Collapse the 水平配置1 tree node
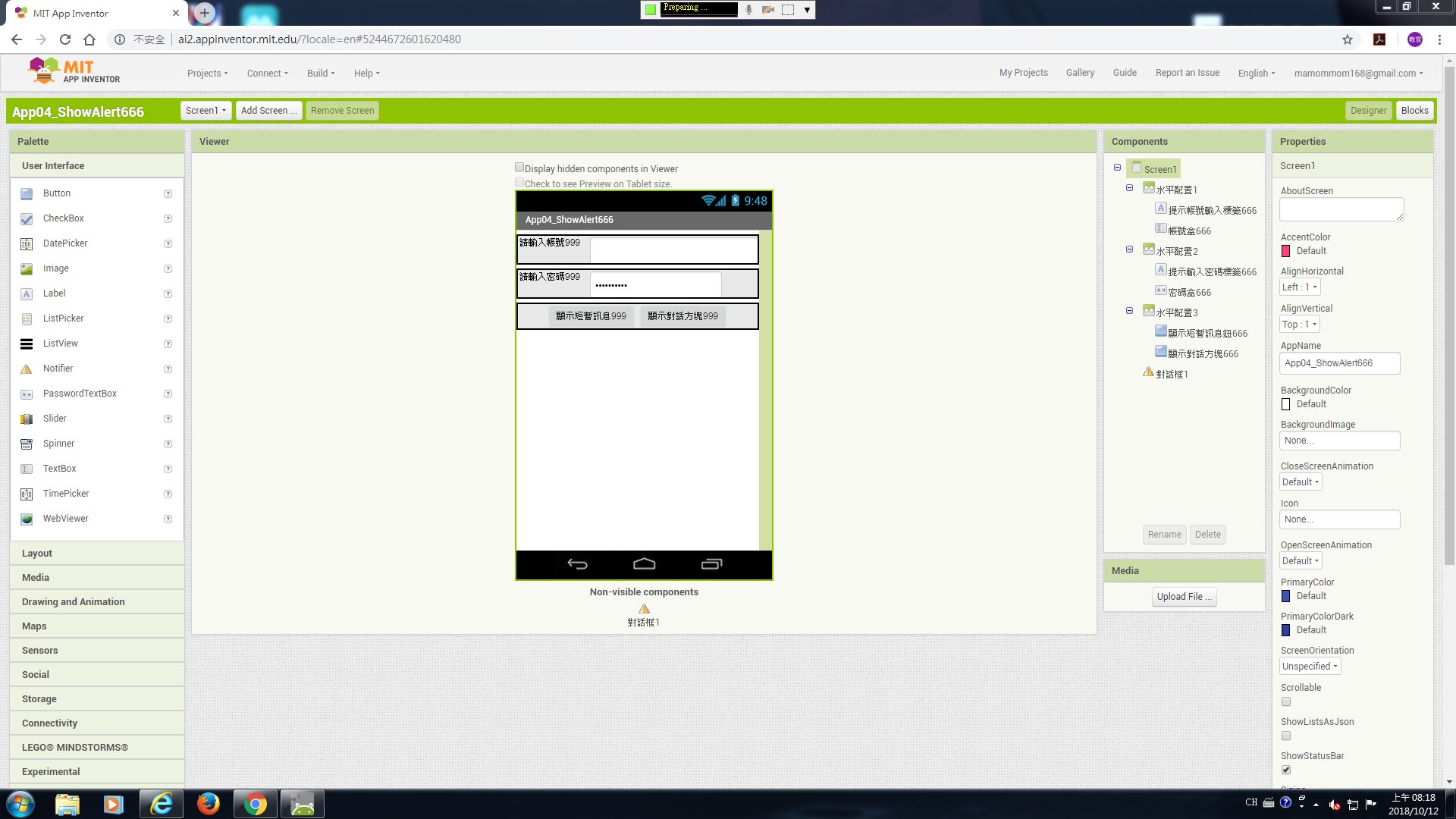1456x819 pixels. 1129,188
